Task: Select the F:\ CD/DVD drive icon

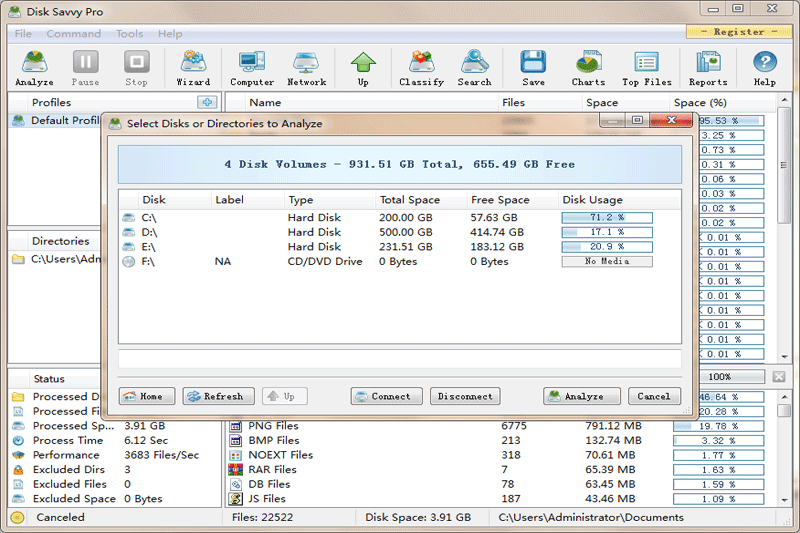Action: 129,262
